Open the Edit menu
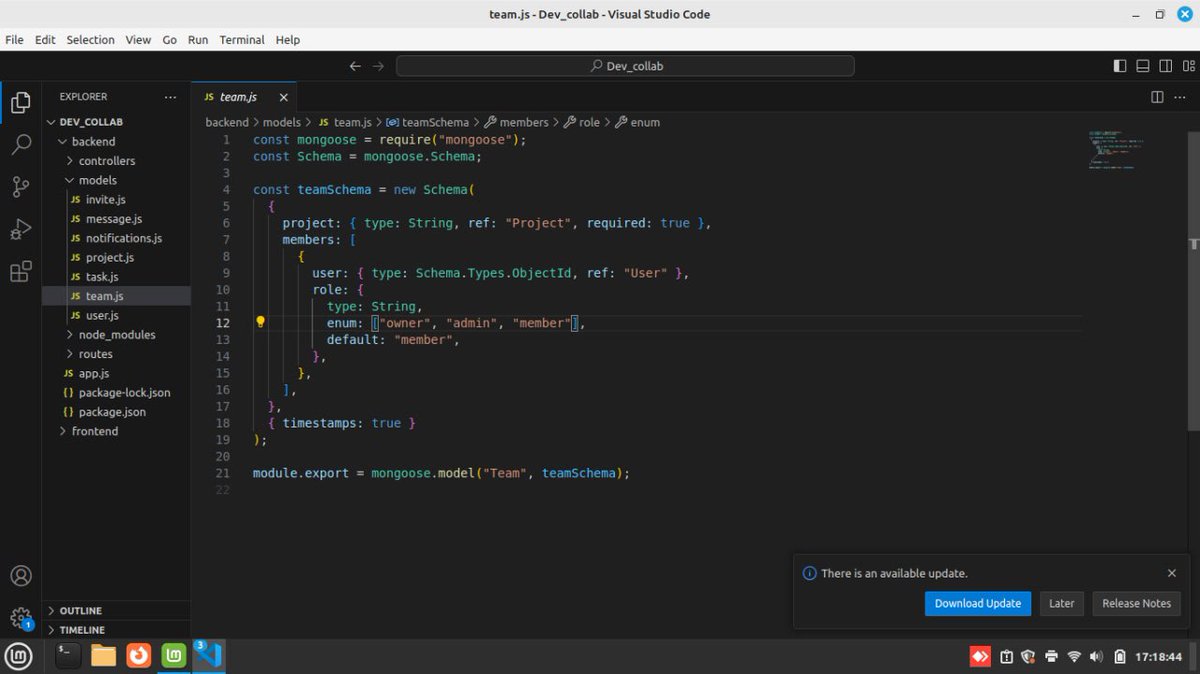 click(45, 40)
